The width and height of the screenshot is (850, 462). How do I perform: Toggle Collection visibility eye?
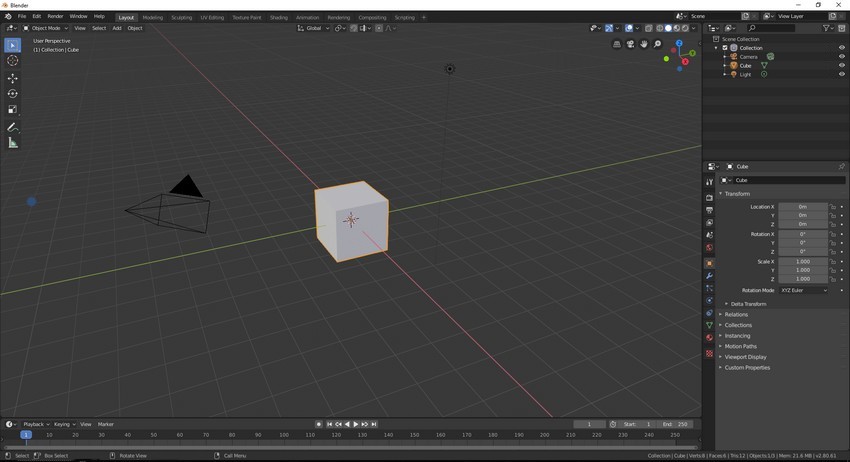[842, 48]
